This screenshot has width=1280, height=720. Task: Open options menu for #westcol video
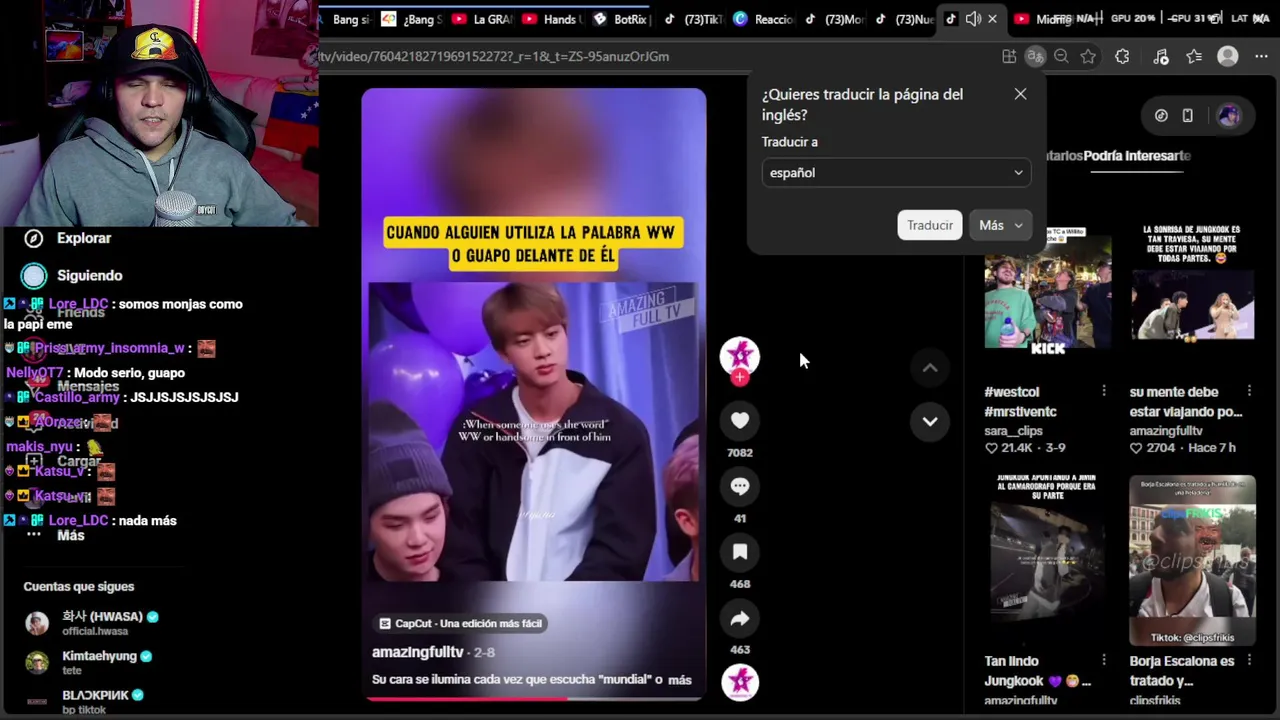point(1104,391)
